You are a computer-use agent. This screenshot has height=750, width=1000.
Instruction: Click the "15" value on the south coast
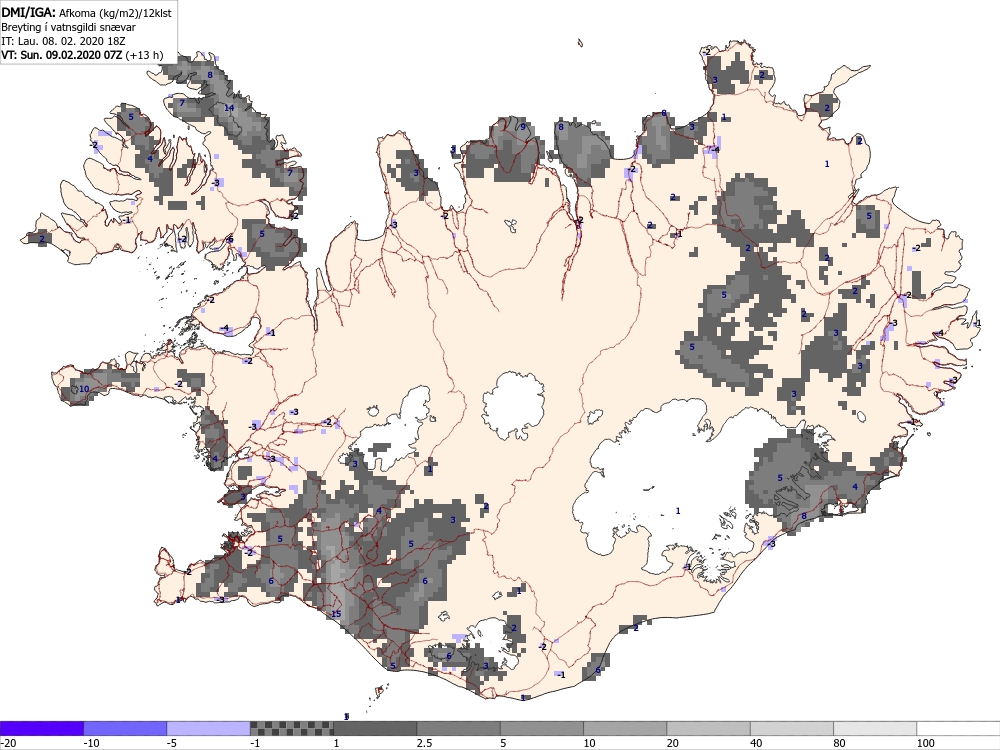(337, 614)
